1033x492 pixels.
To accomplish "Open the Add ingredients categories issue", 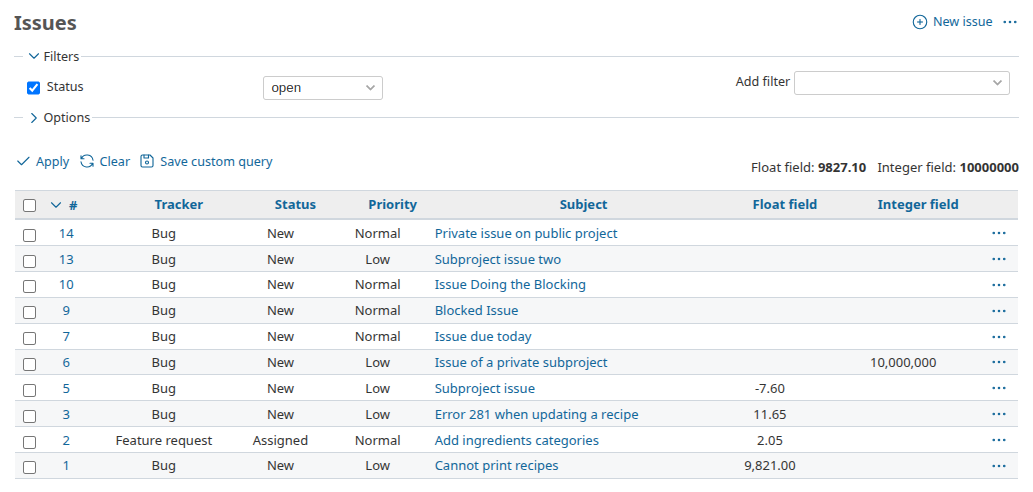I will click(516, 441).
